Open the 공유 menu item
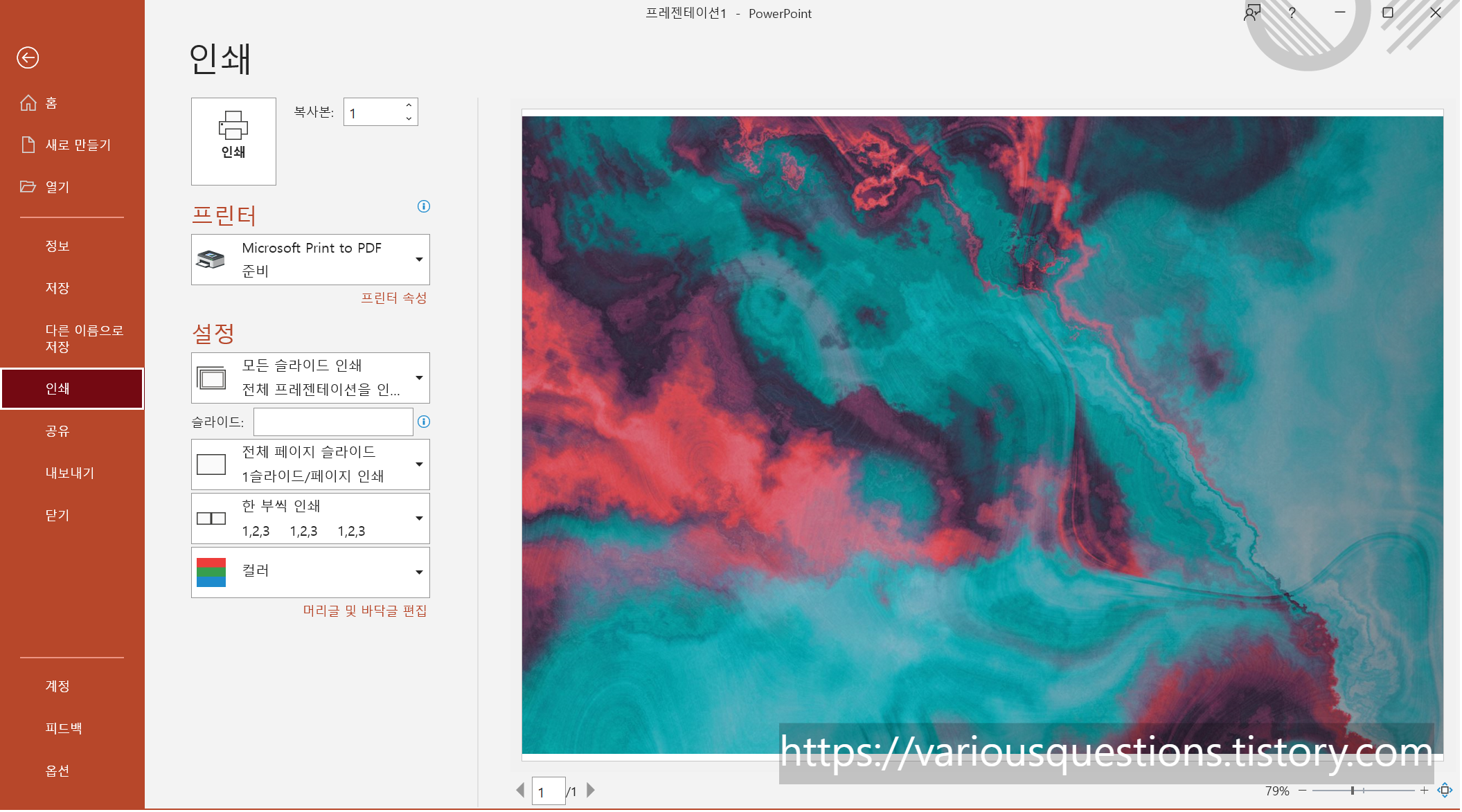 [57, 431]
